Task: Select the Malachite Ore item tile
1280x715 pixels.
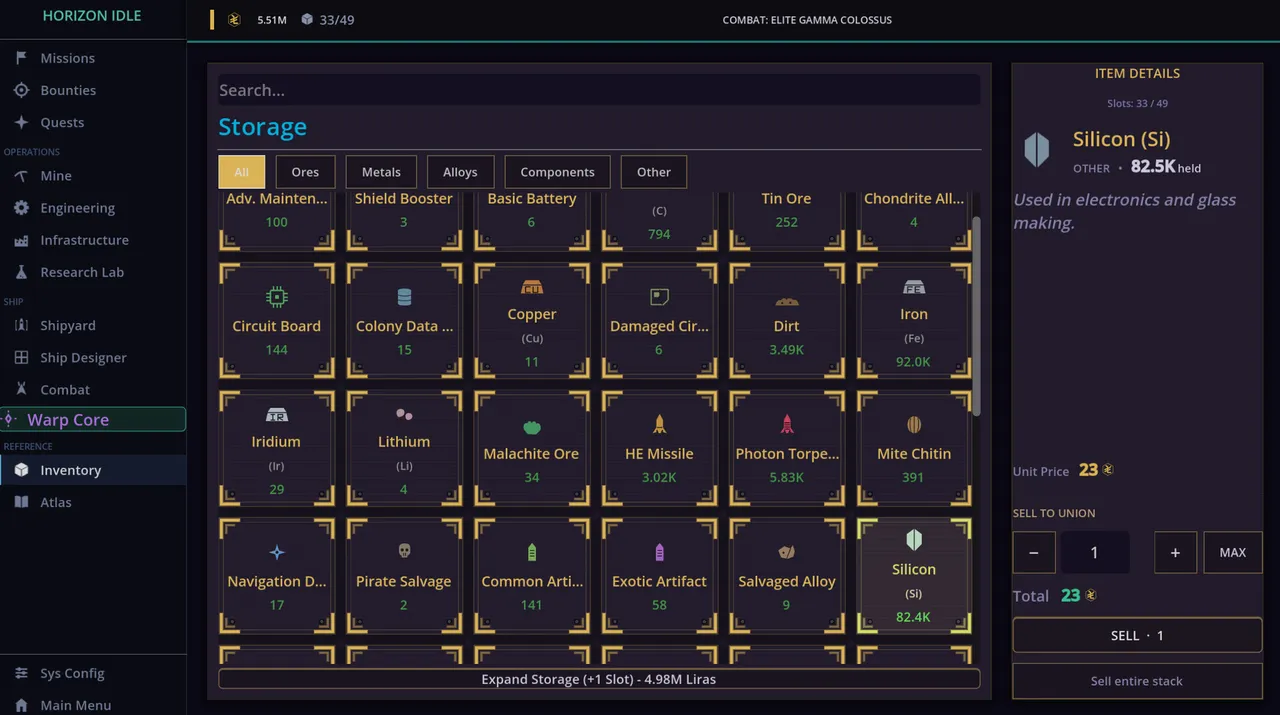Action: 532,448
